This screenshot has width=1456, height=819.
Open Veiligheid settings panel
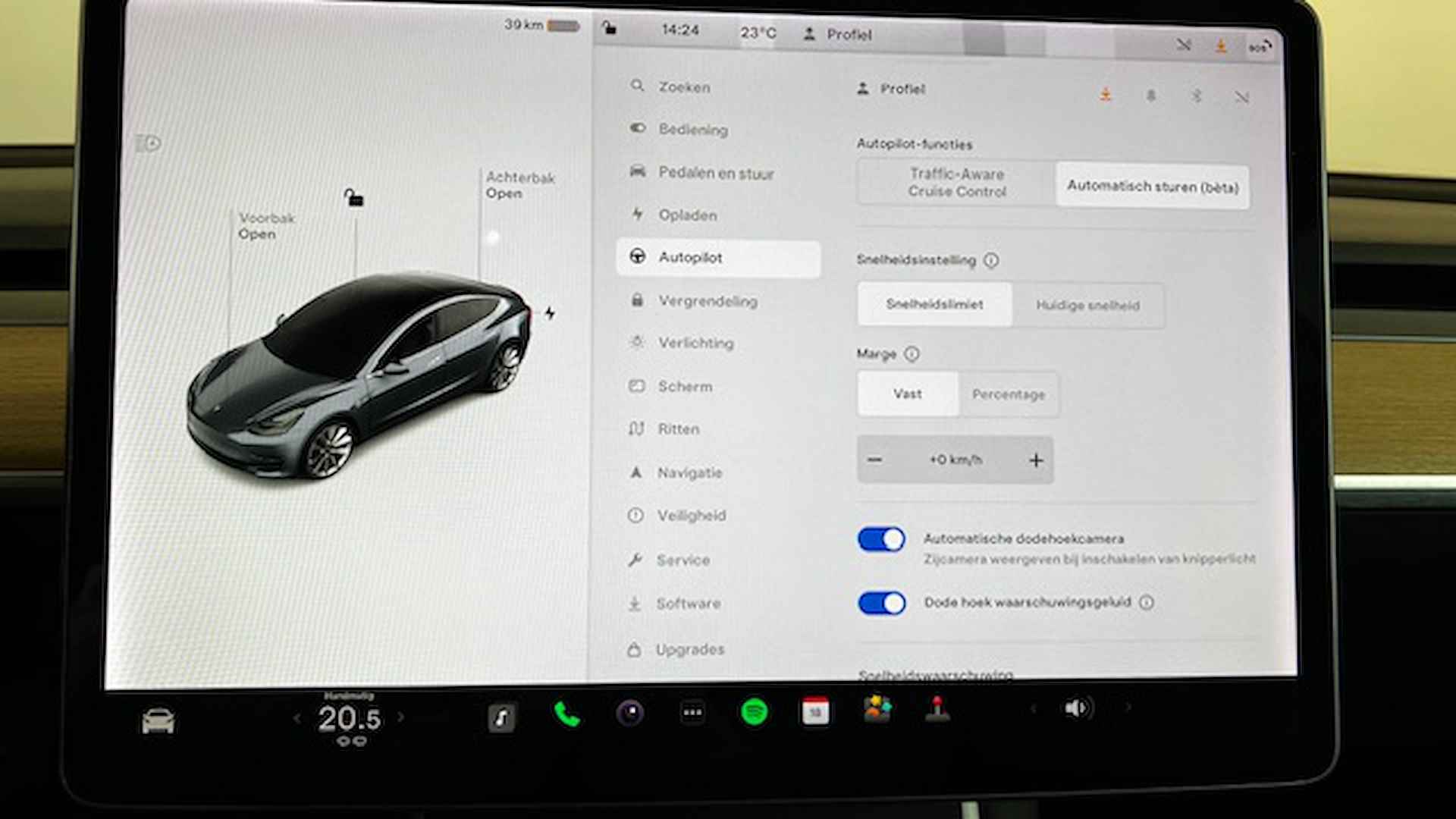click(694, 516)
